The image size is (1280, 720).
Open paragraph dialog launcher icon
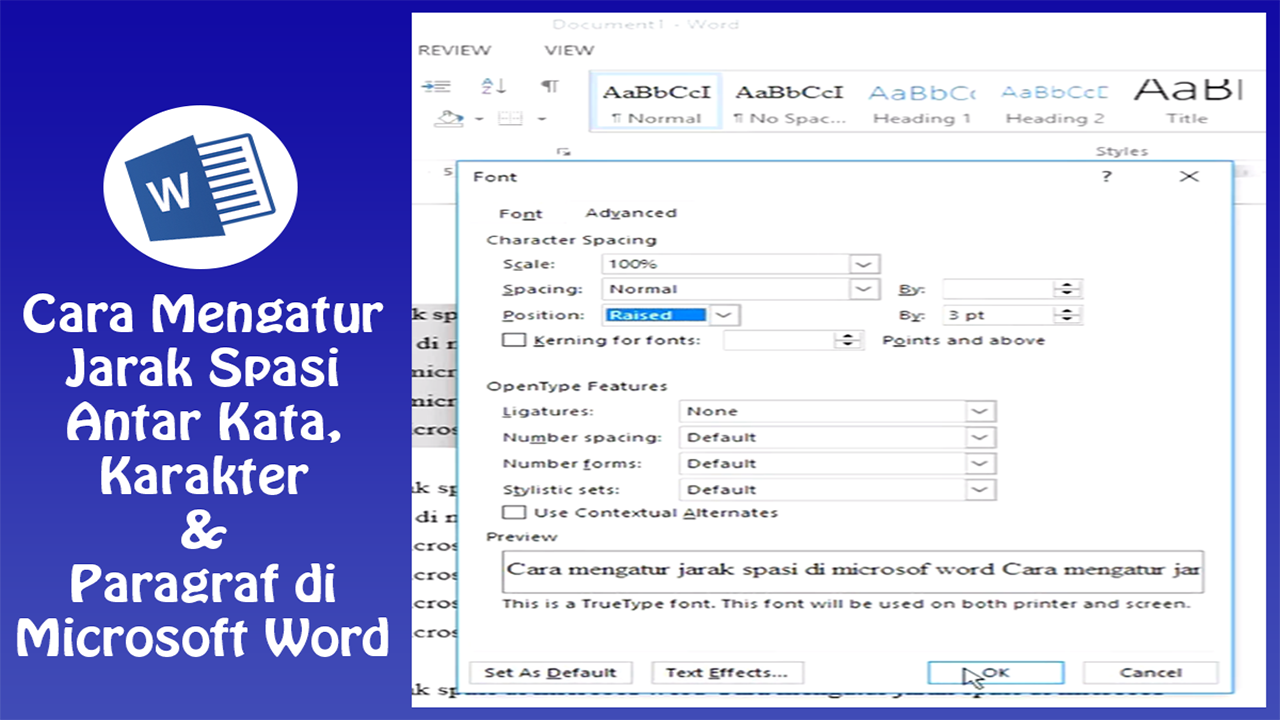[565, 151]
